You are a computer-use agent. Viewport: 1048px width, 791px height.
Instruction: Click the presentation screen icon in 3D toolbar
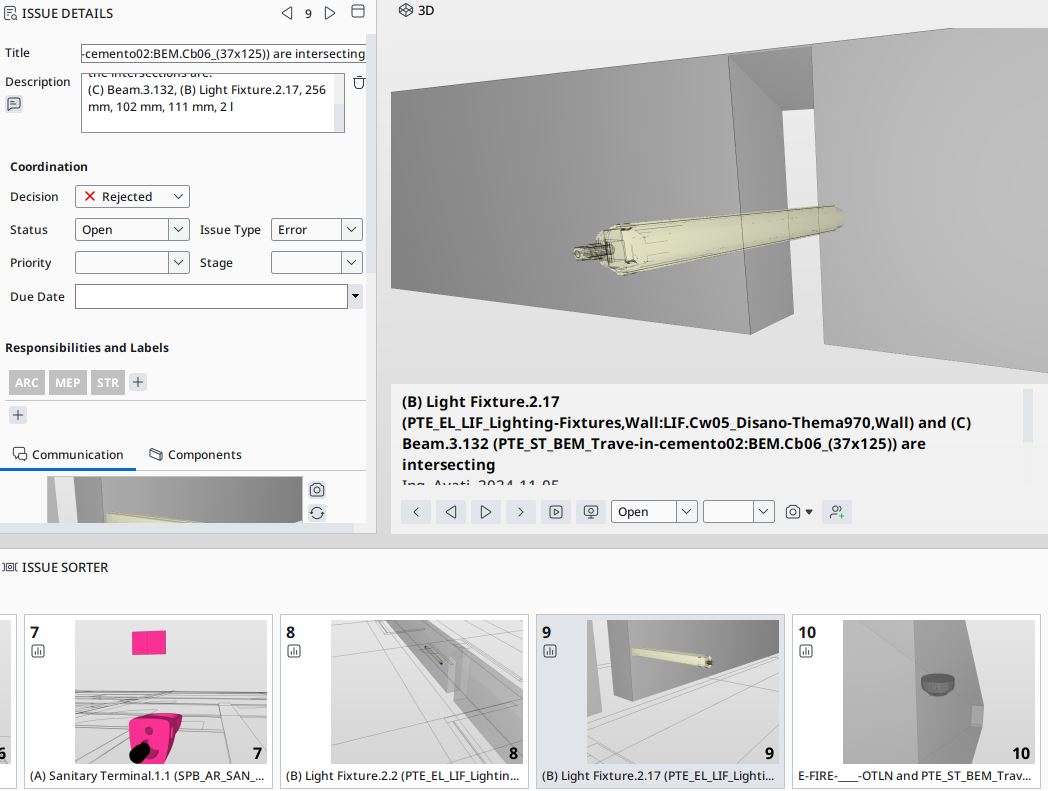pos(591,512)
